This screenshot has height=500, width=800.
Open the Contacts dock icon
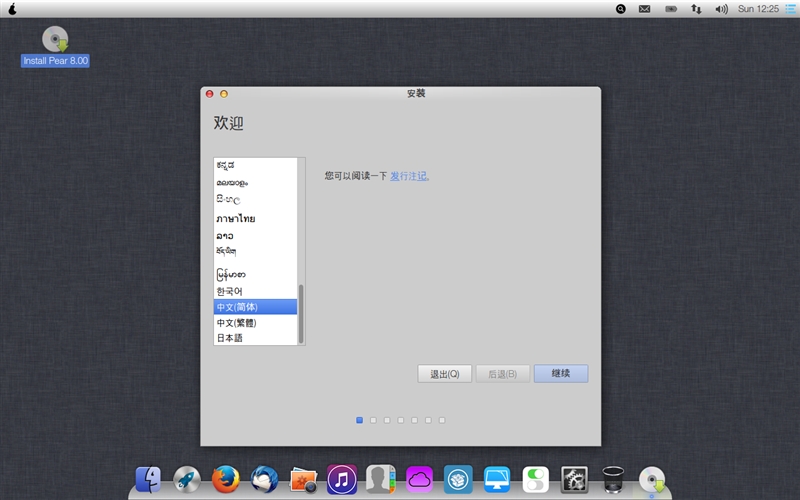[381, 479]
